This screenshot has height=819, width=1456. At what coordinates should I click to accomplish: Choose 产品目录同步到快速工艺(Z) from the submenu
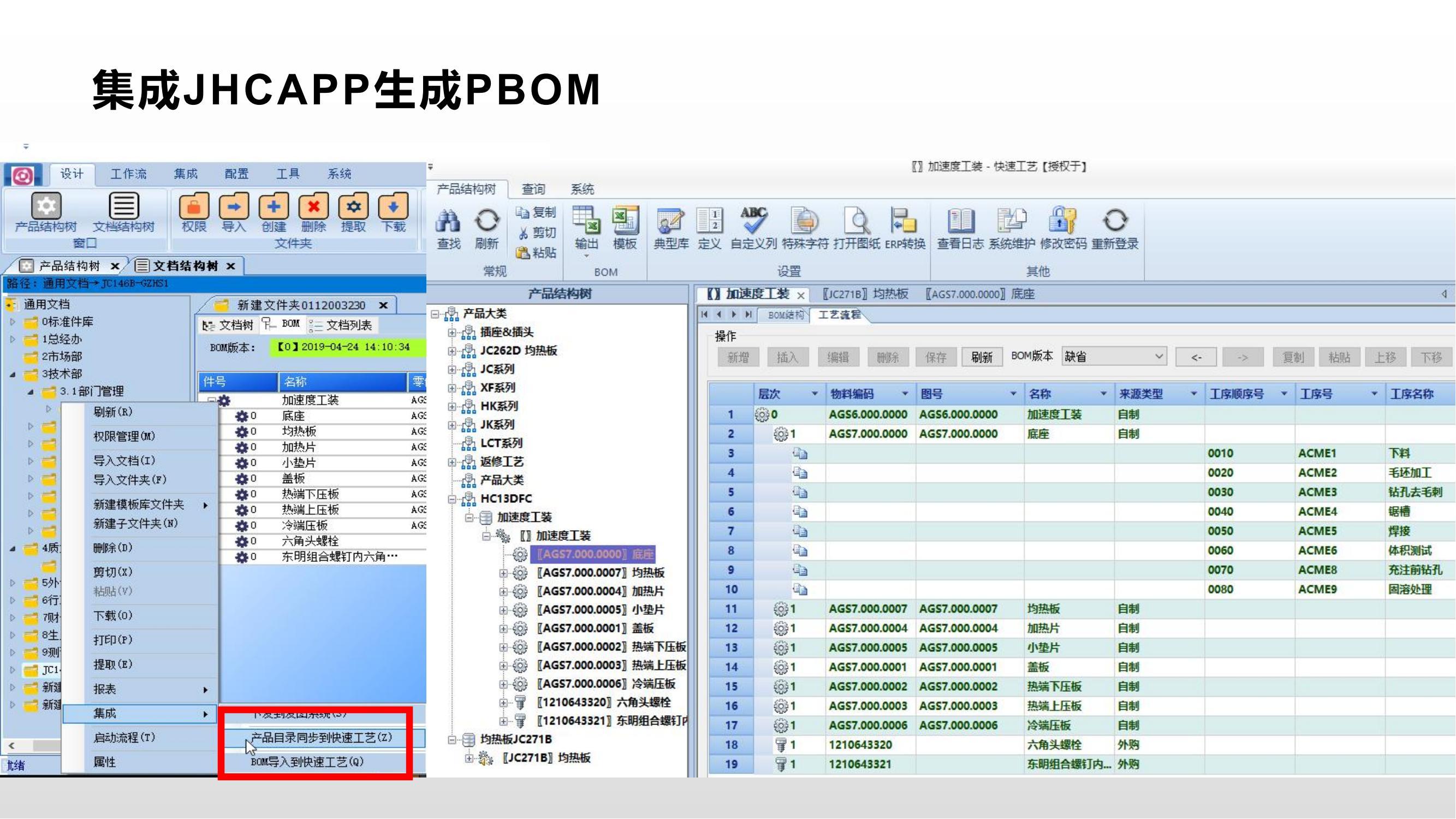321,738
